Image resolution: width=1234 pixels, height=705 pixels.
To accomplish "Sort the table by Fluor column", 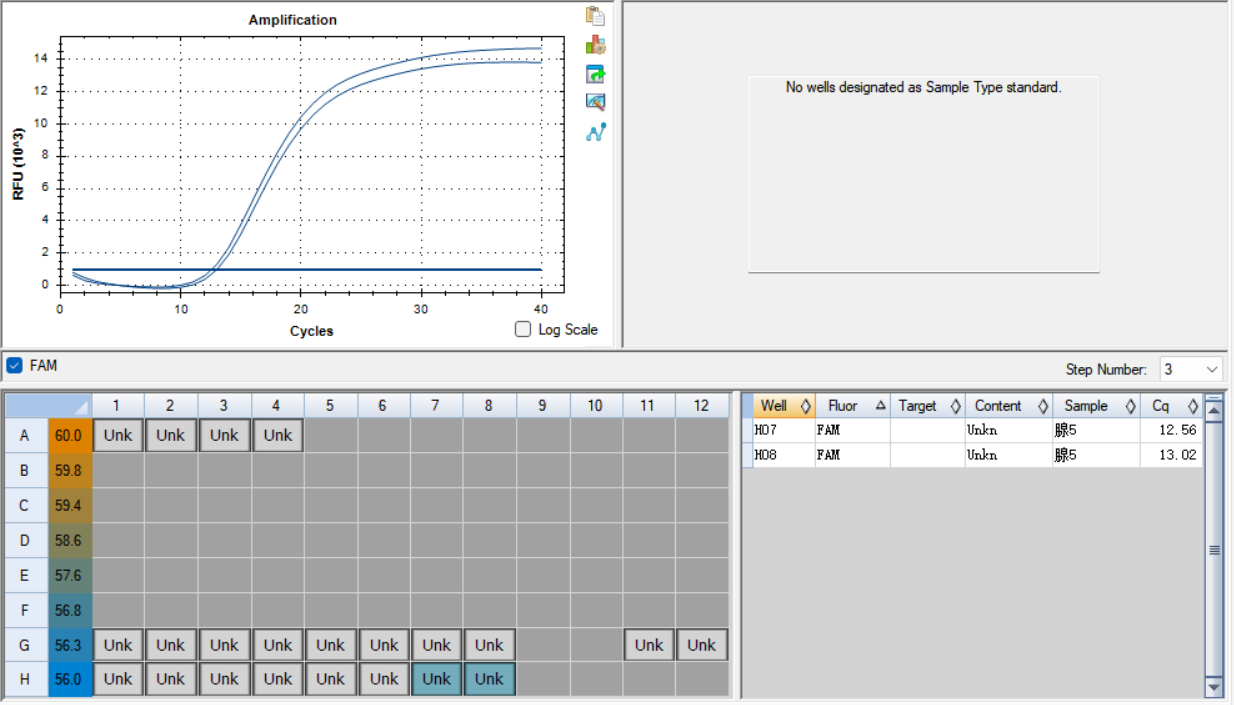I will pos(852,406).
